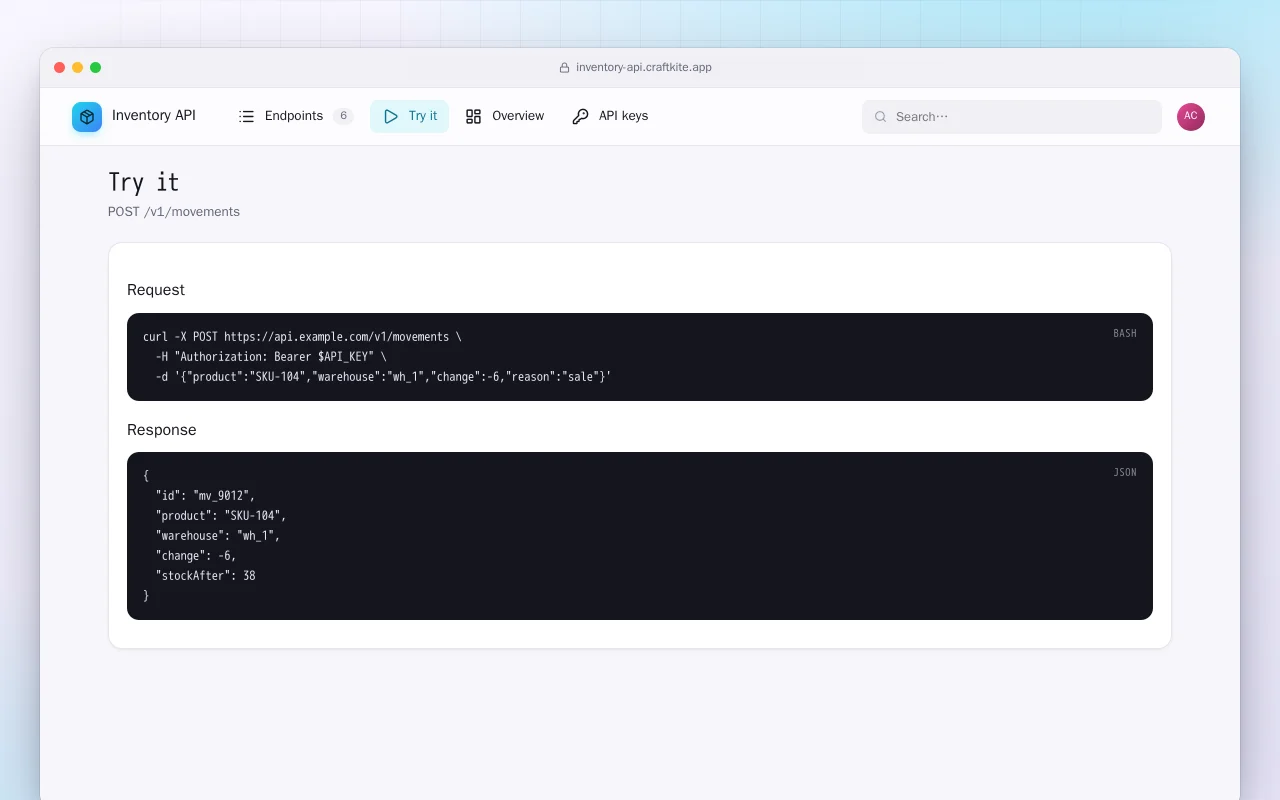Click the "warehouse": "wh_1" response line
Screen dimensions: 1280x800
(218, 536)
